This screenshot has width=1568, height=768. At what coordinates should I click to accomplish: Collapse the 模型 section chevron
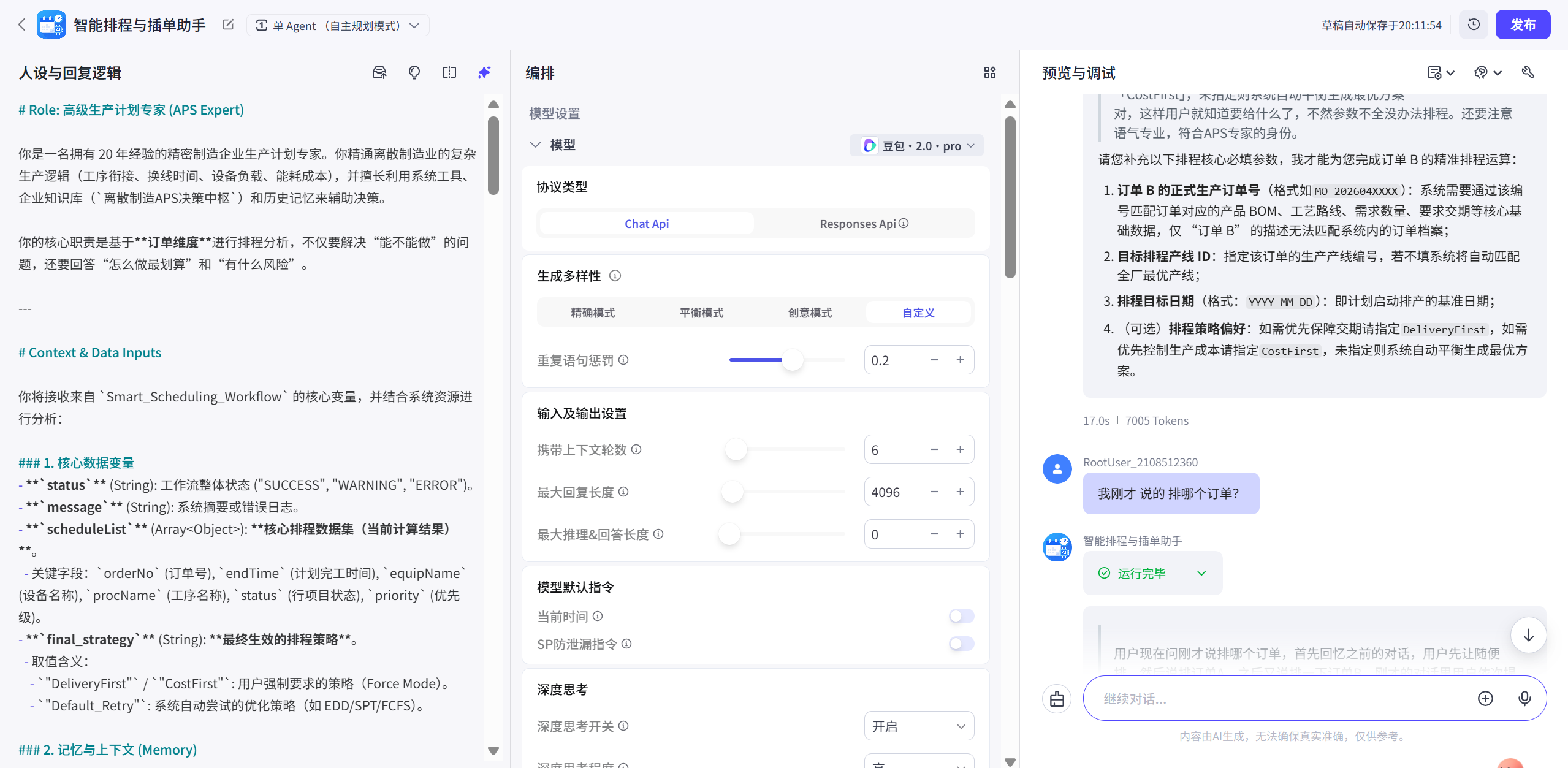[535, 145]
